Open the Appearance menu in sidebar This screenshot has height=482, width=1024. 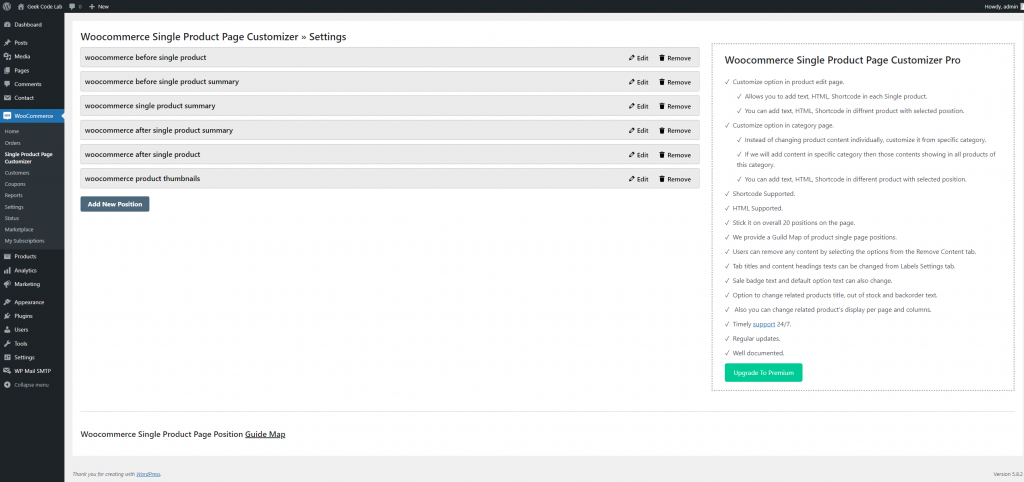coord(29,301)
